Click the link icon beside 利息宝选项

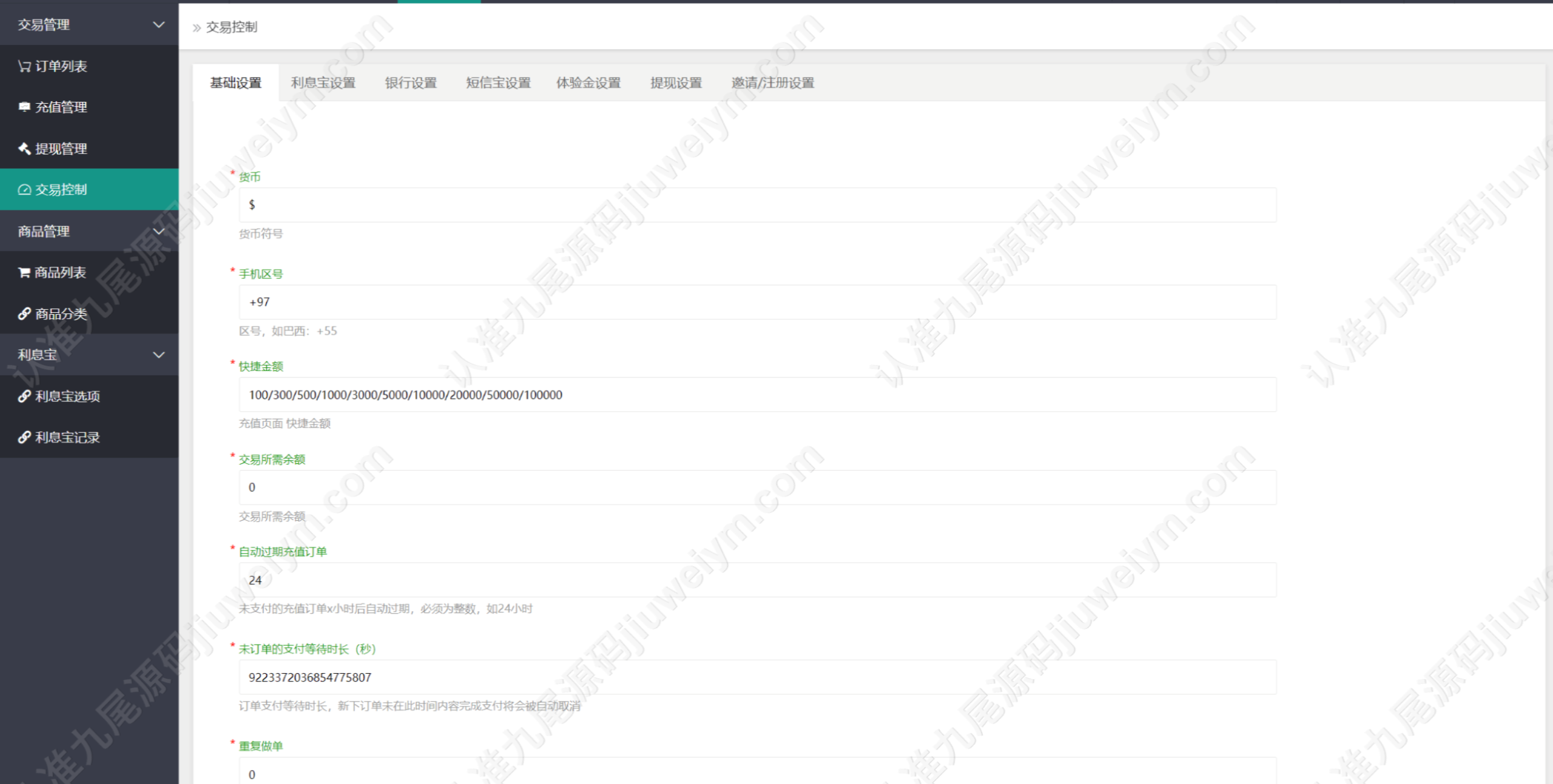(x=24, y=396)
